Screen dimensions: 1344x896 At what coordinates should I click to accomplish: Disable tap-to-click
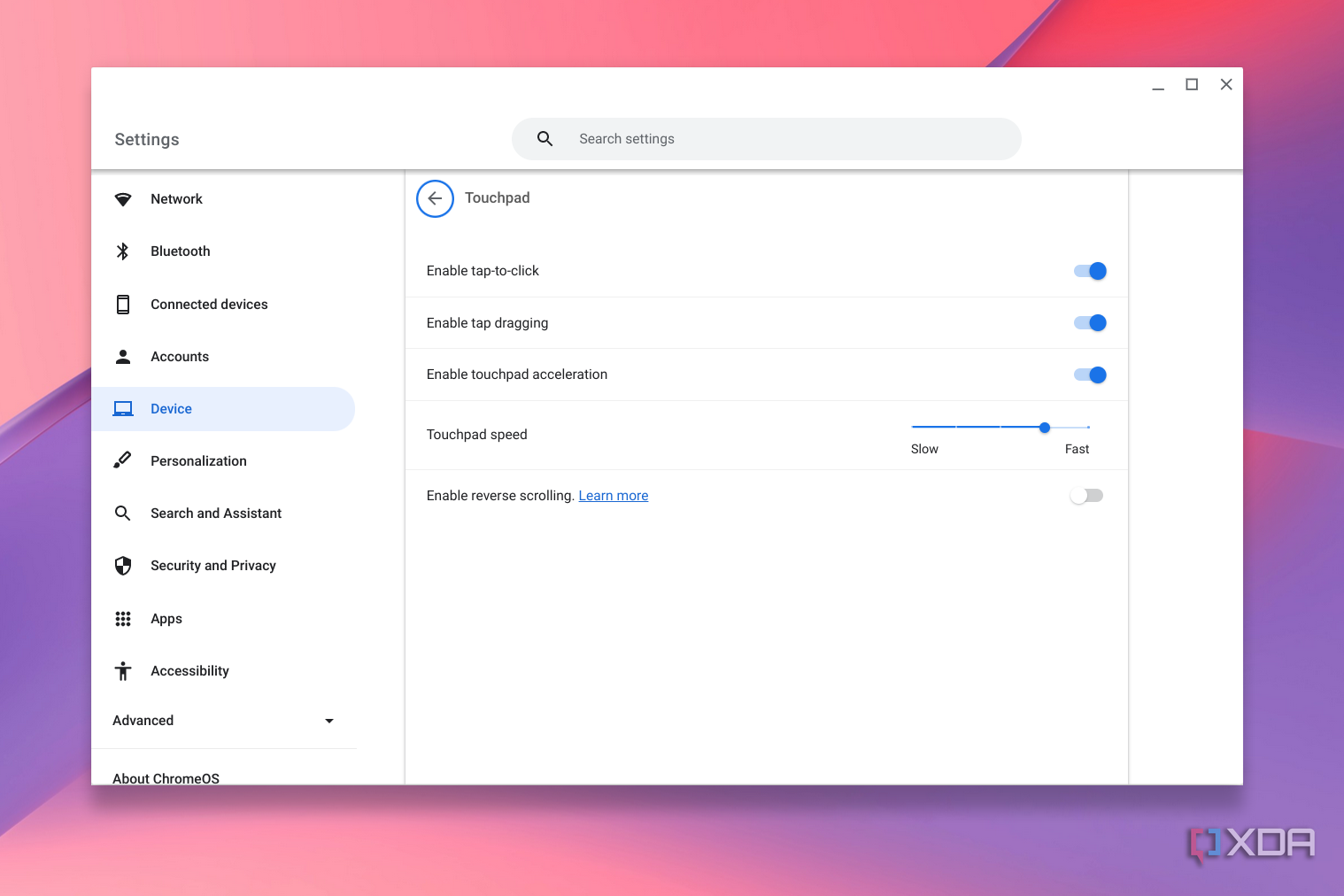point(1089,270)
